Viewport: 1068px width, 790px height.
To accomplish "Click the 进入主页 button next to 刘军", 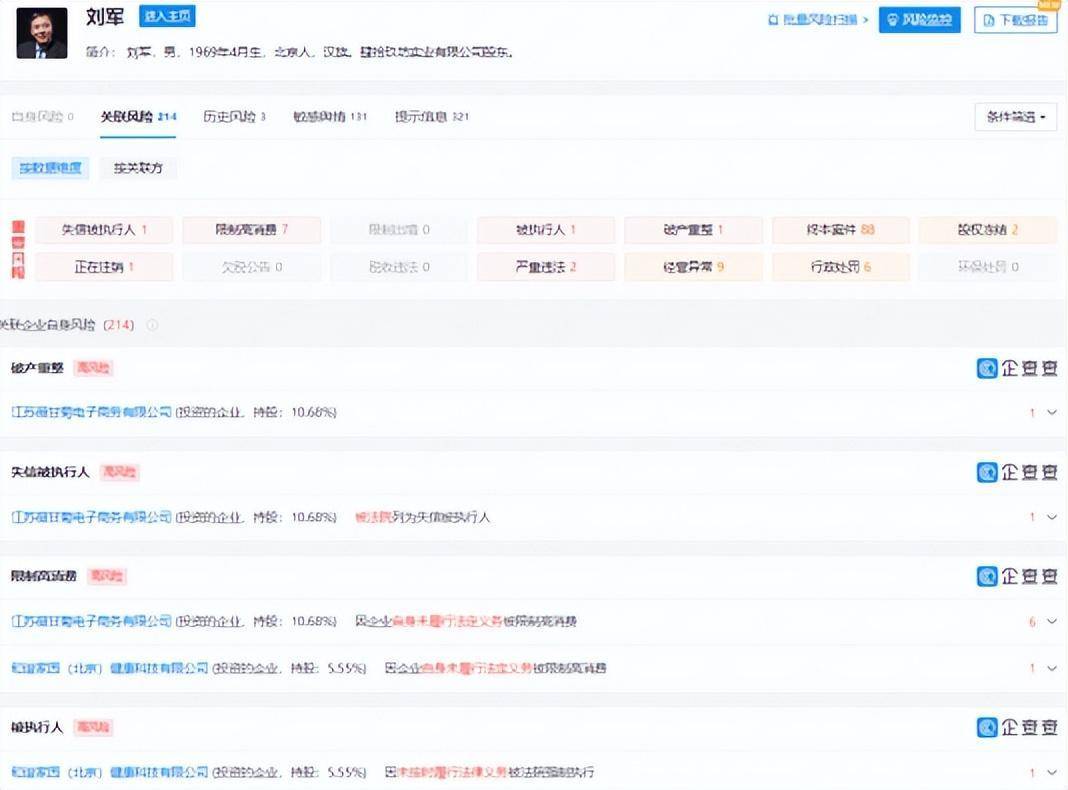I will click(x=167, y=16).
